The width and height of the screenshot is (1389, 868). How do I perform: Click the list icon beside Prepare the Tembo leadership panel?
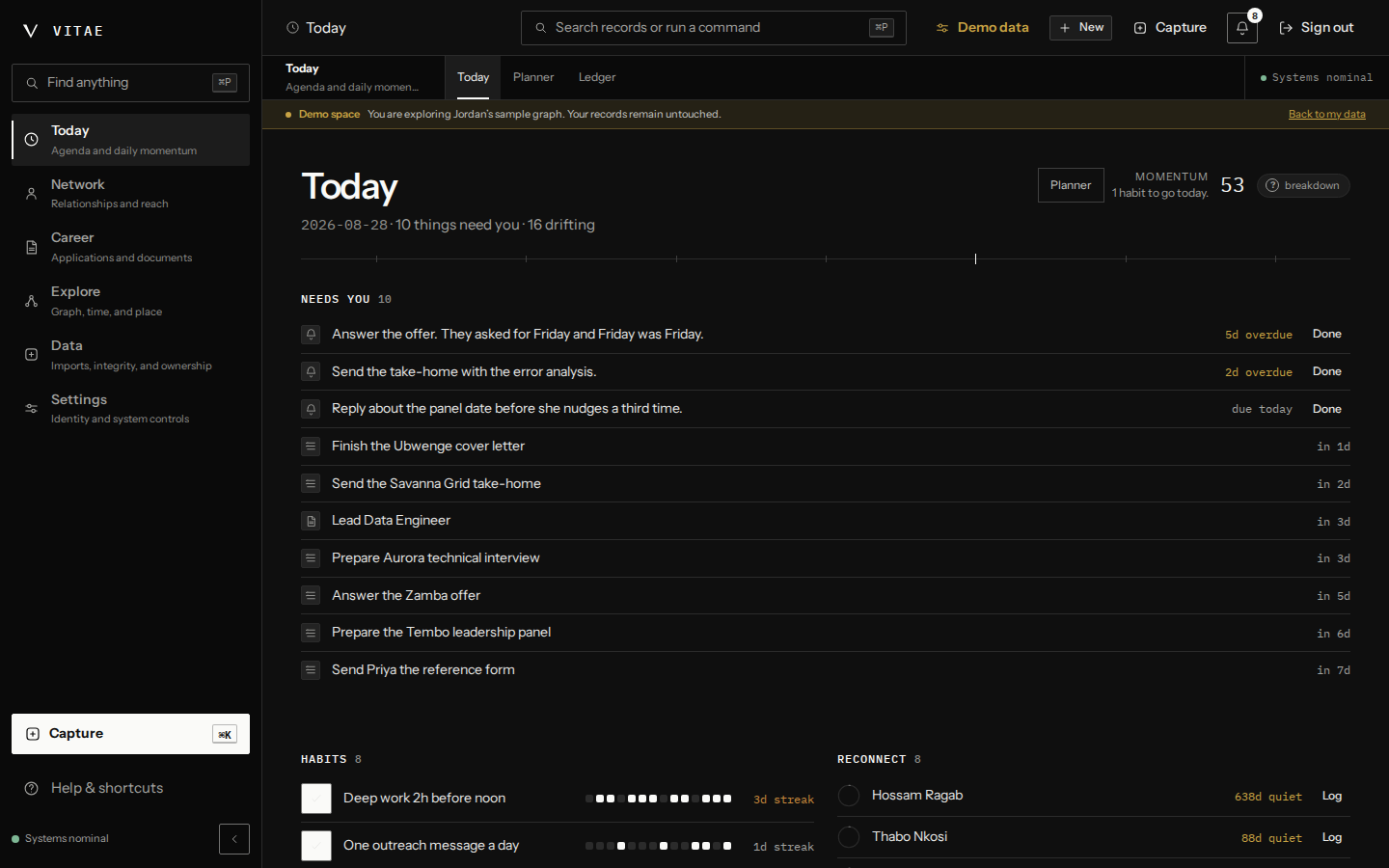tap(311, 633)
